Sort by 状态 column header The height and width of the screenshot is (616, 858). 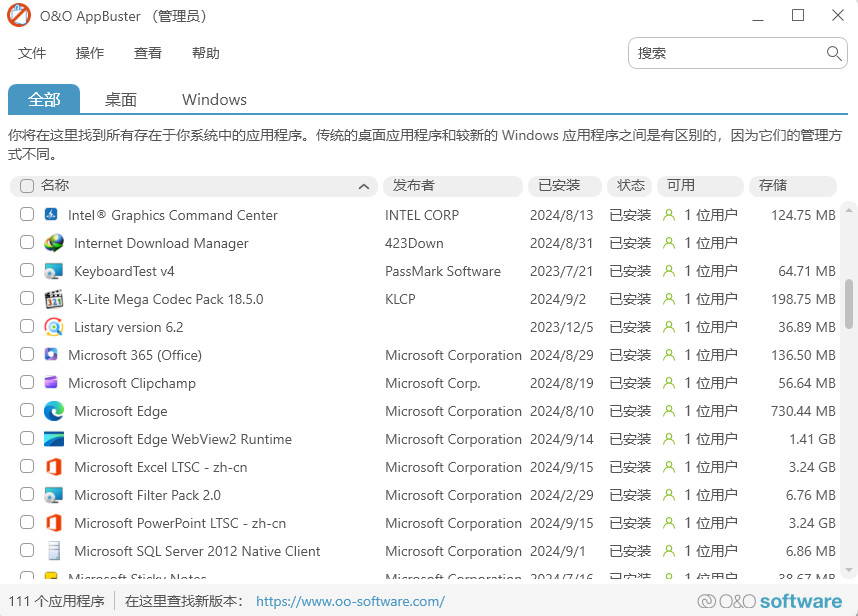tap(630, 186)
